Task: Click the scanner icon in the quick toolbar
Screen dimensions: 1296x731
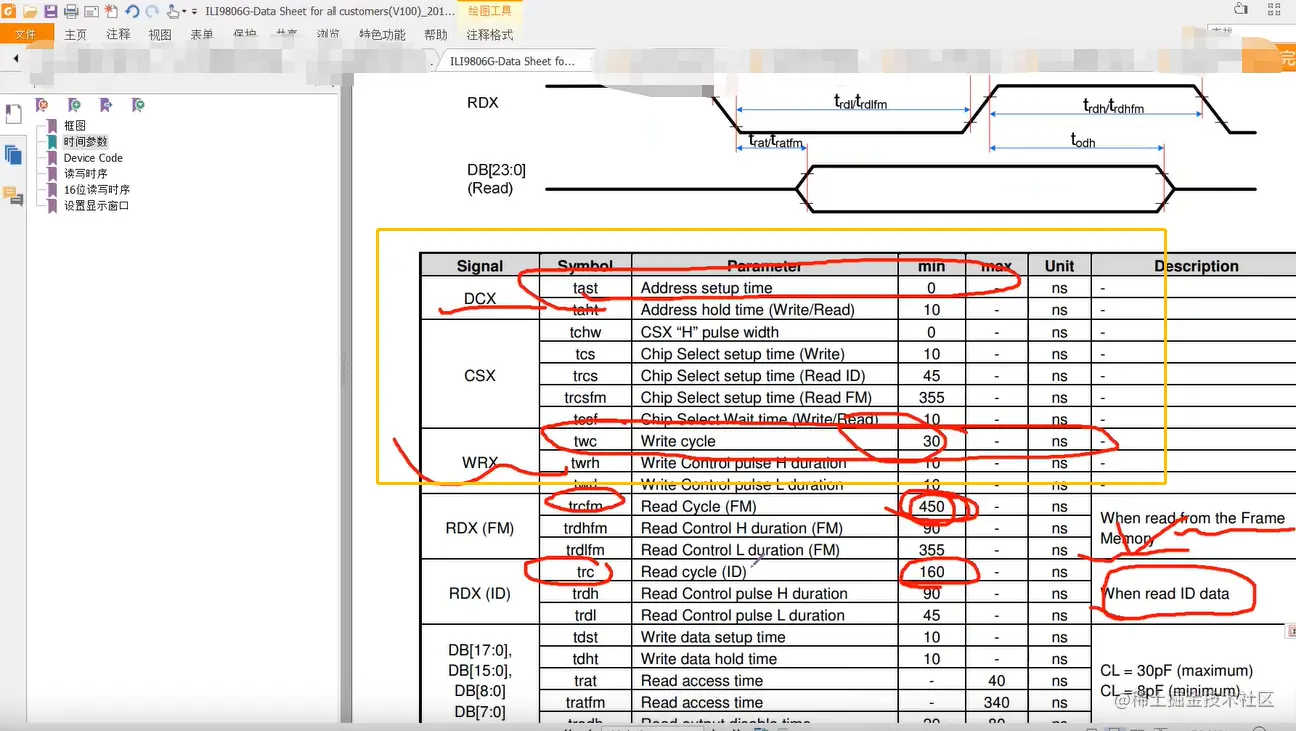Action: [x=91, y=11]
